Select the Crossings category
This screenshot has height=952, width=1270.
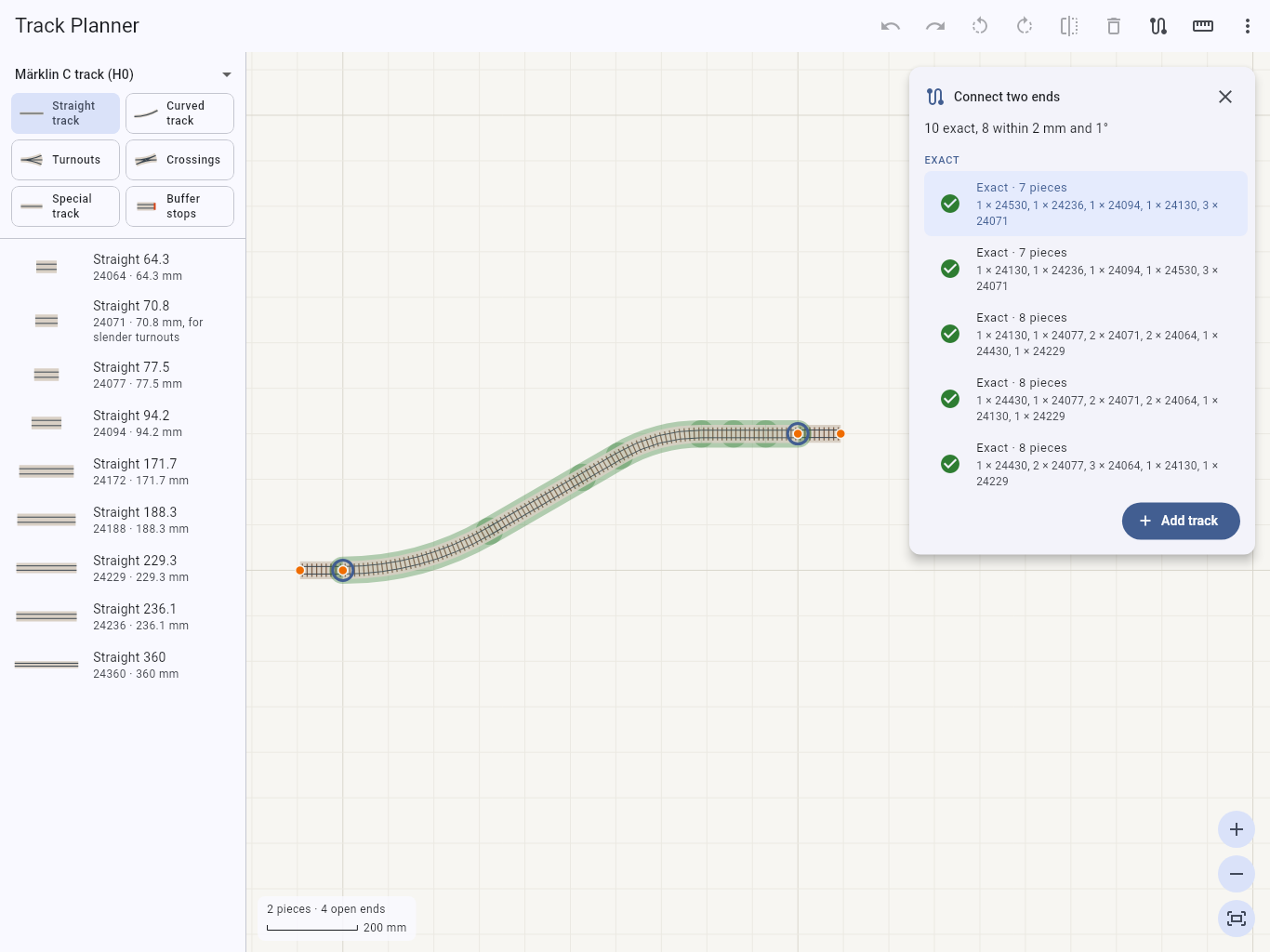(x=179, y=160)
